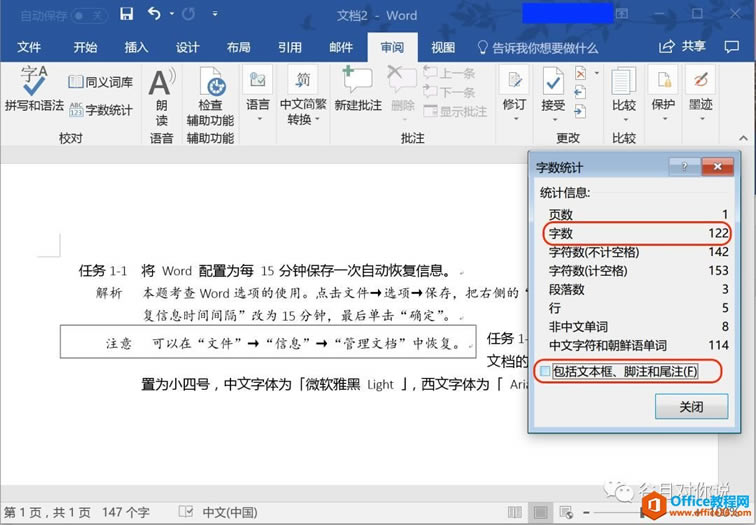Click 第 1 页，共 1 页 page indicator
This screenshot has height=525, width=756.
point(47,512)
